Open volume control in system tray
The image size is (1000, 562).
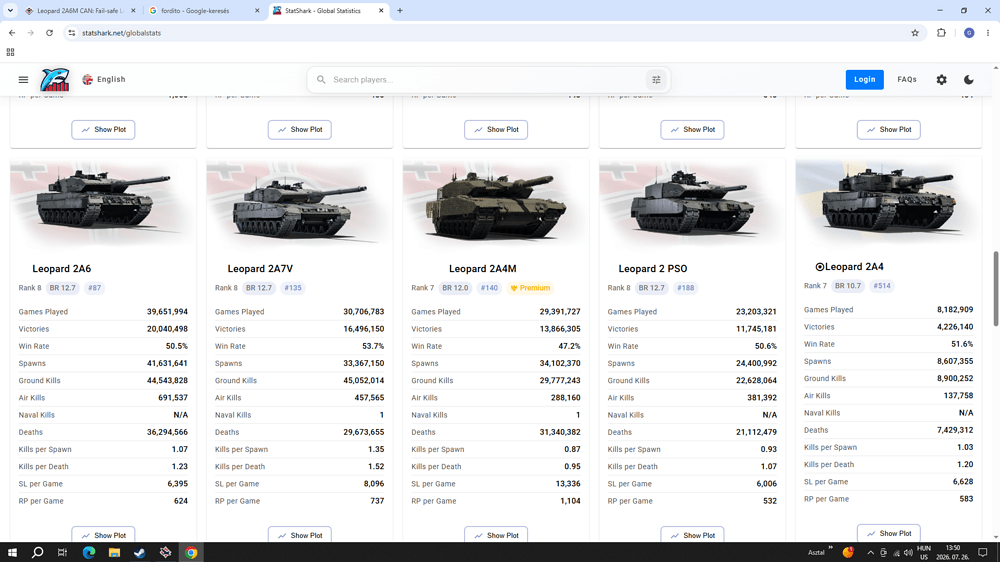click(908, 552)
